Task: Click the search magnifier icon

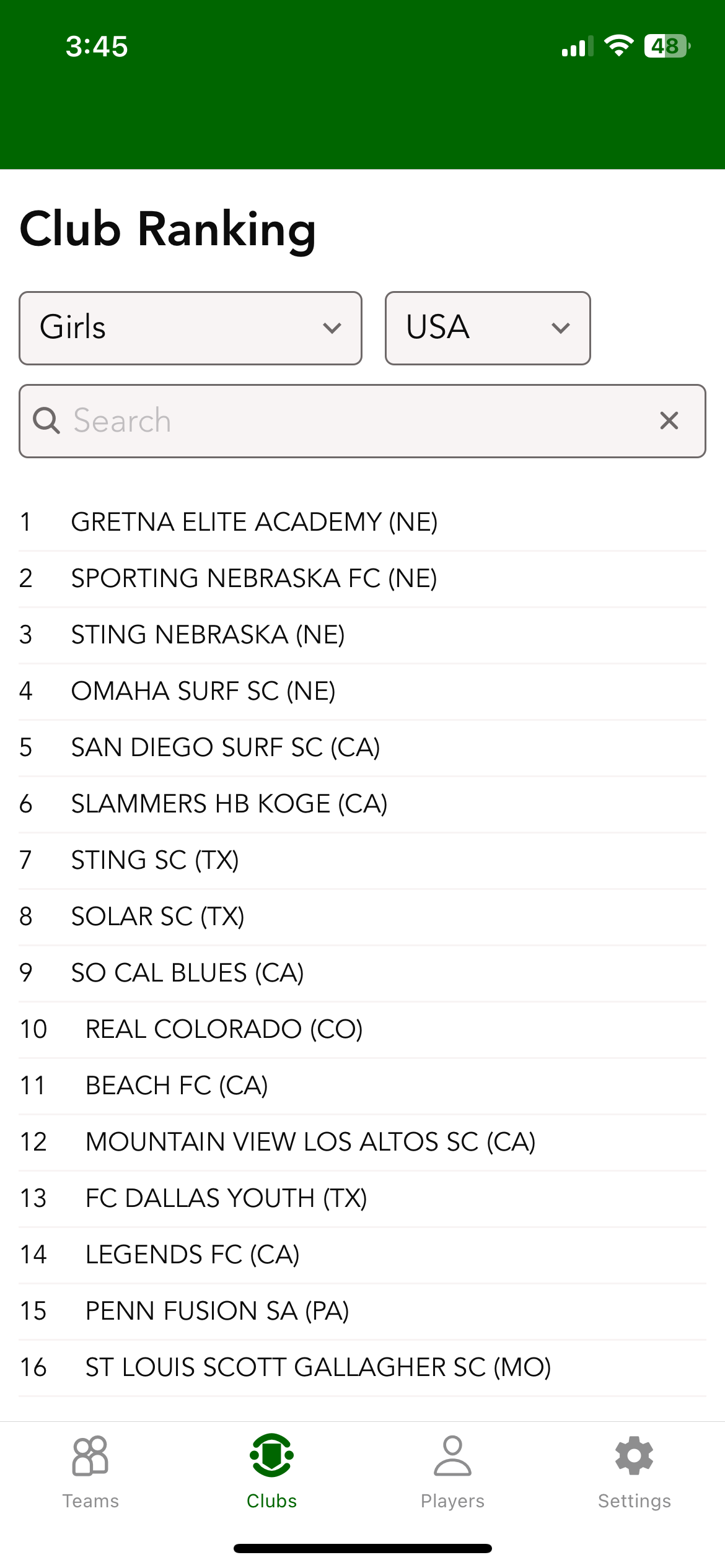Action: [46, 421]
